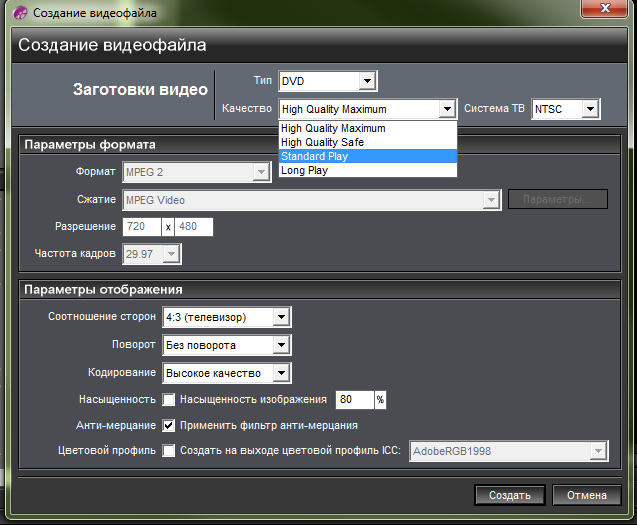637x525 pixels.
Task: Click the app icon in title bar
Action: pyautogui.click(x=18, y=13)
